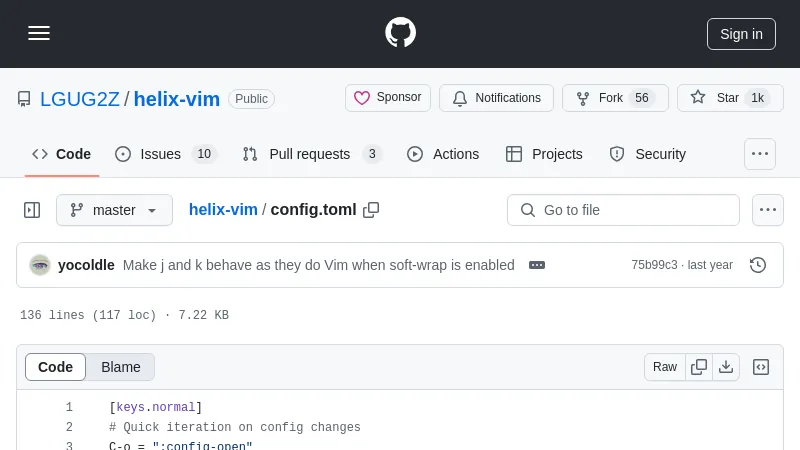Switch to the Pull requests tab
Screen dimensions: 800x450
coord(311,154)
